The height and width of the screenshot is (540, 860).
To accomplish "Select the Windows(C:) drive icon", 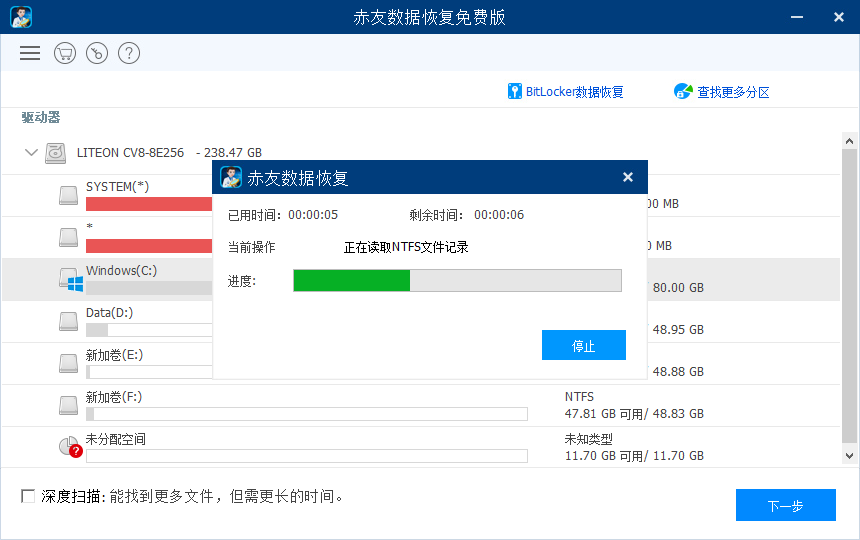I will [69, 279].
